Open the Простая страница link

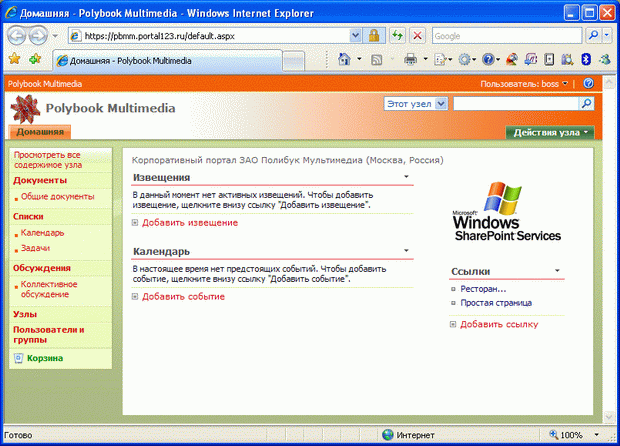[496, 303]
